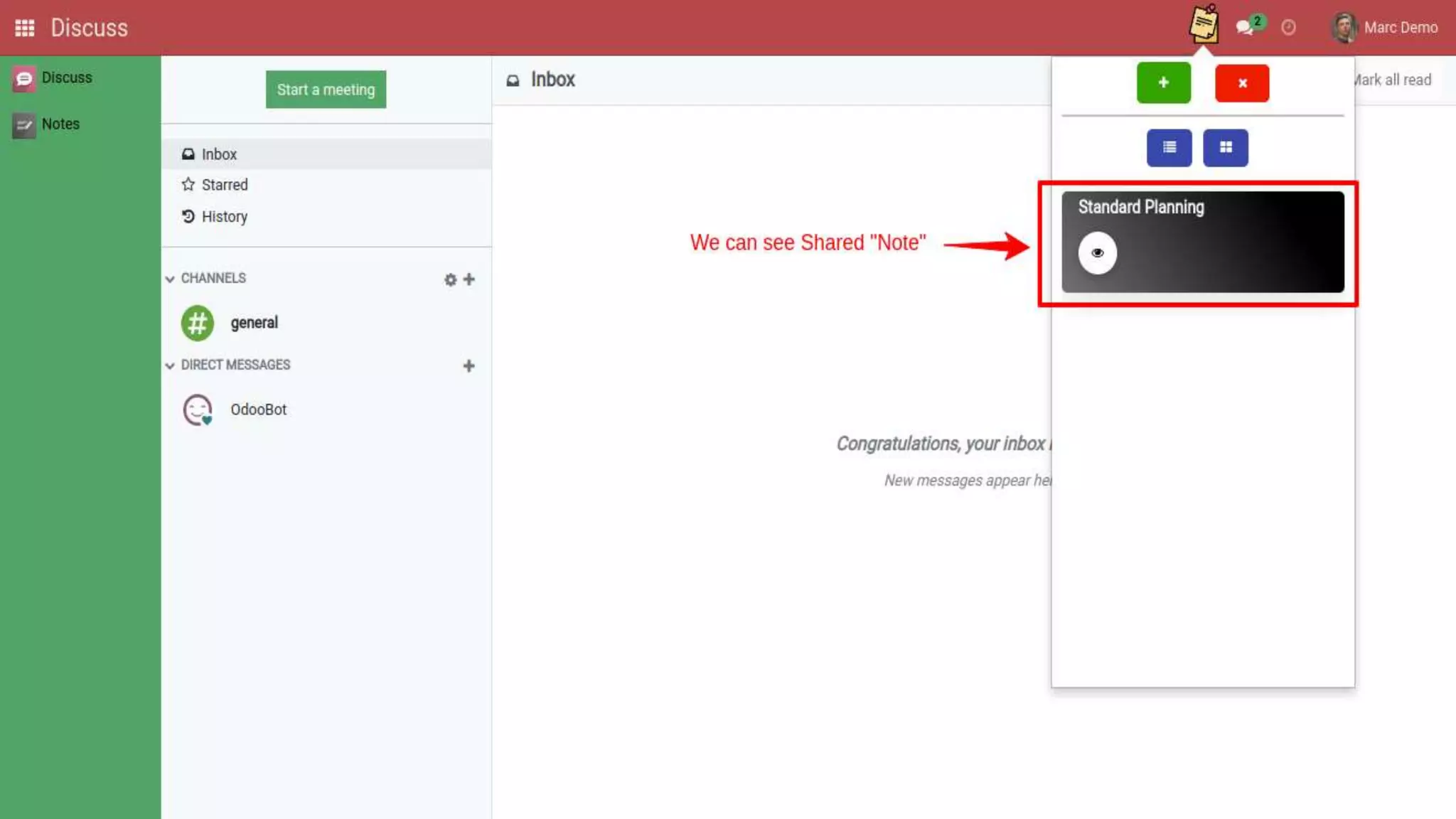Switch notes to grid view

click(1225, 147)
